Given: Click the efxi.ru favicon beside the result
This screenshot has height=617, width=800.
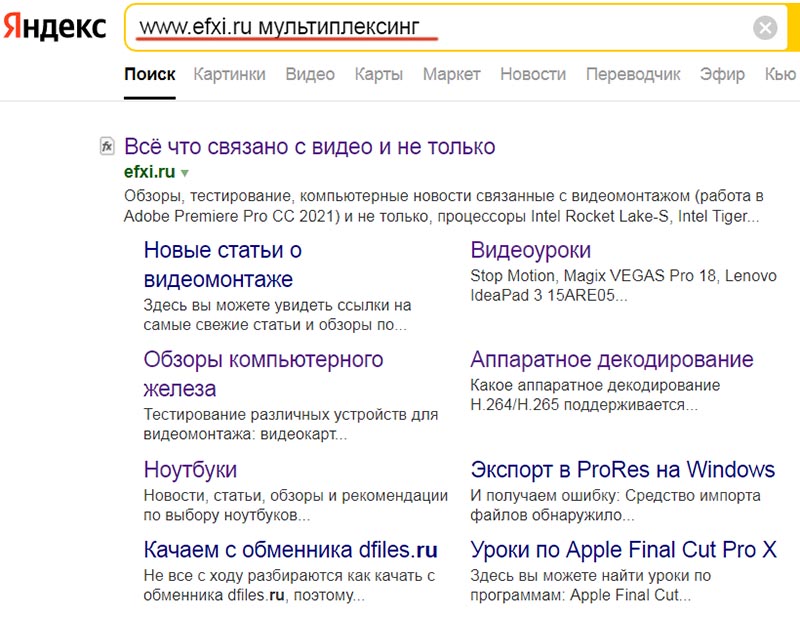Looking at the screenshot, I should coord(107,146).
